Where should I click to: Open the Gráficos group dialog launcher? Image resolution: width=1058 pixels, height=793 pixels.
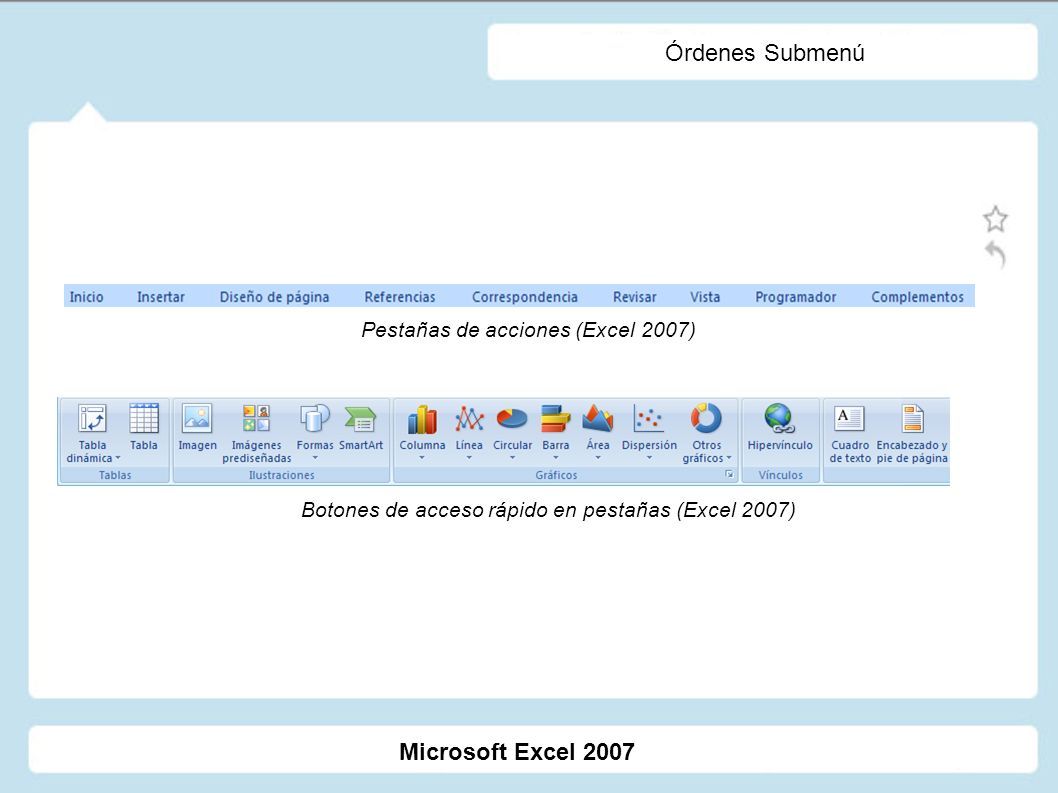[729, 474]
